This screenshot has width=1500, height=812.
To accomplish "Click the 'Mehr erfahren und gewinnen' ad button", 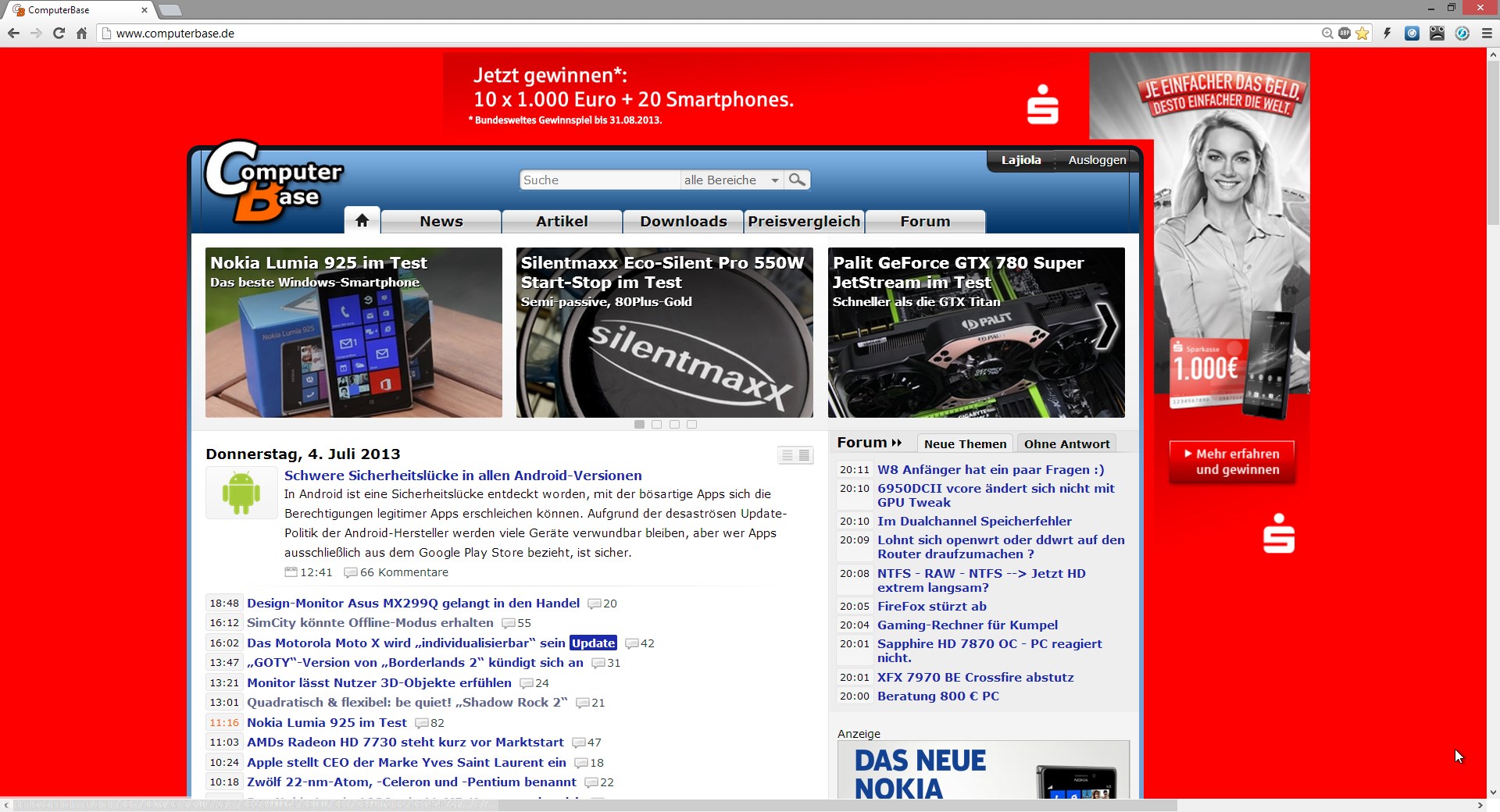I will [1232, 462].
